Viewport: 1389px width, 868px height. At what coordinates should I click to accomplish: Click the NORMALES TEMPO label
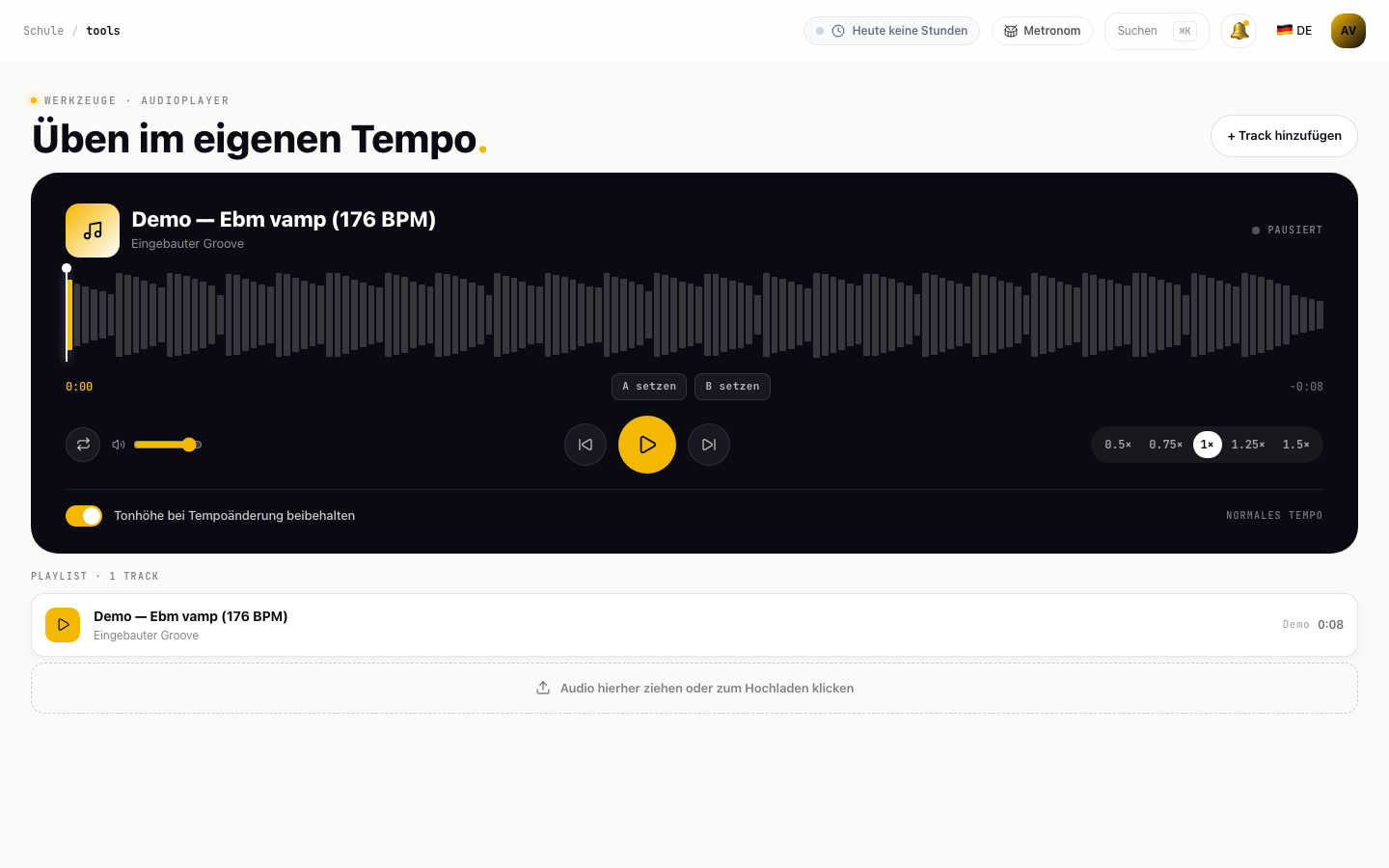click(1274, 516)
